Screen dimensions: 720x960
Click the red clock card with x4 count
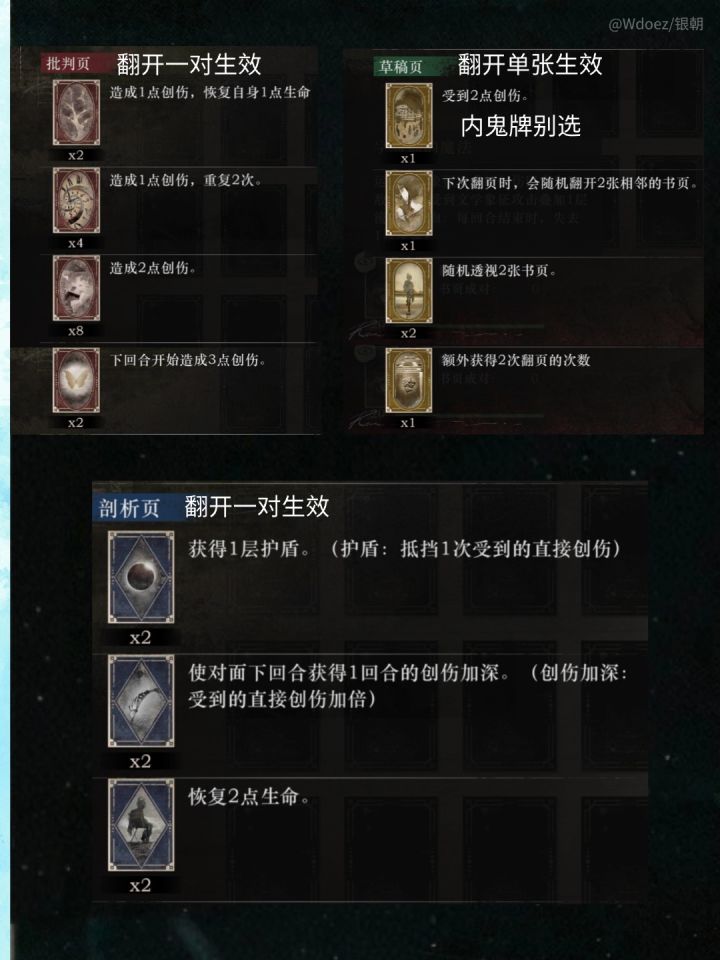click(x=76, y=201)
